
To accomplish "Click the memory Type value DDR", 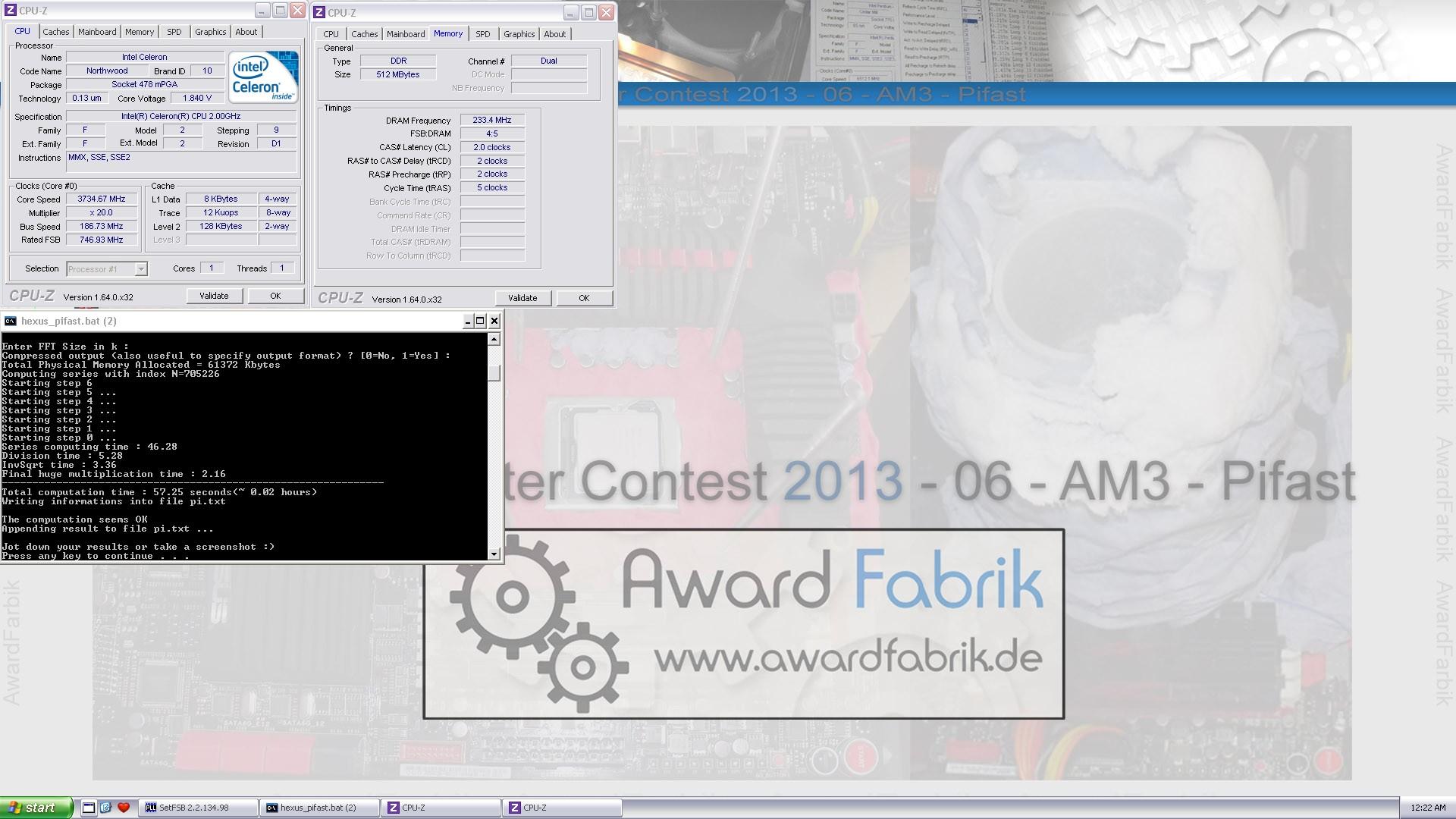I will (398, 61).
